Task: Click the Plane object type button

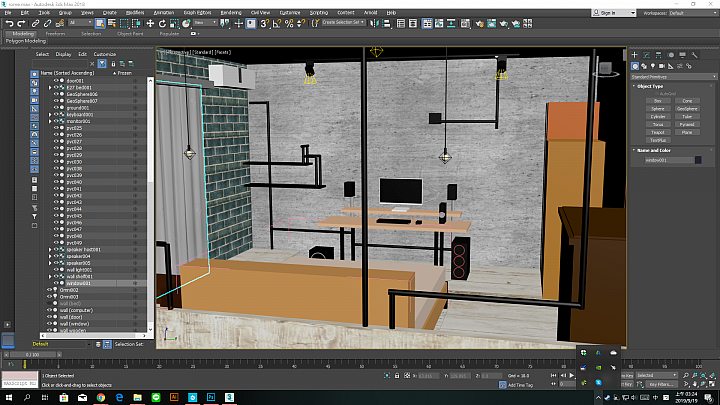Action: 687,132
